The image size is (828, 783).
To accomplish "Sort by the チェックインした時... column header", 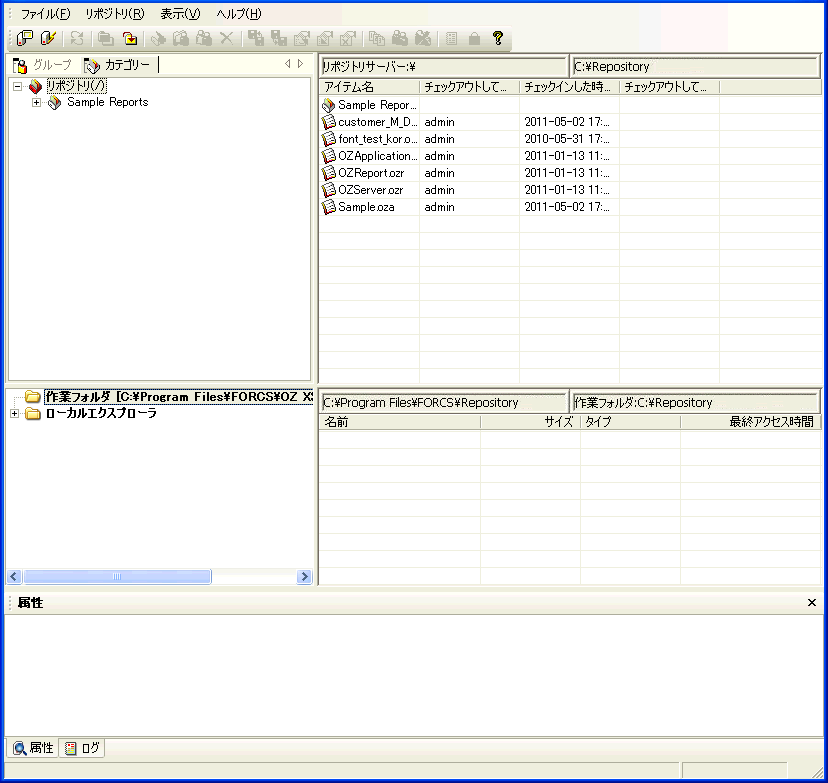I will (569, 87).
